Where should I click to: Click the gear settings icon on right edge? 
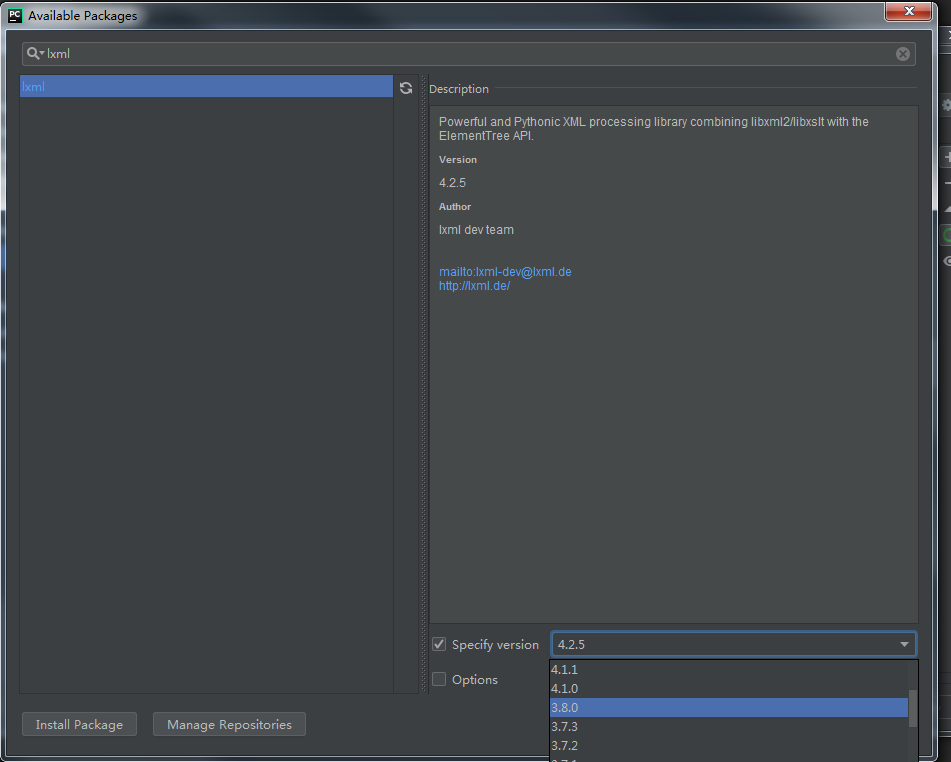coord(944,104)
